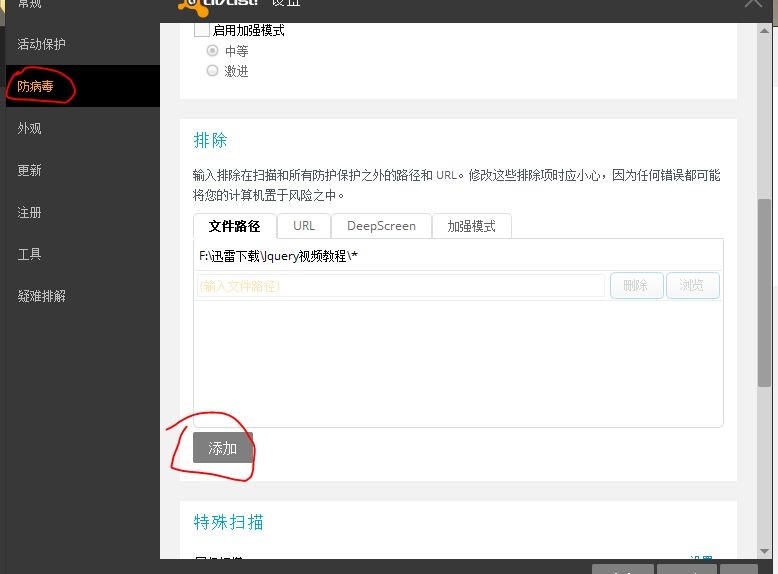Click the scrollbar down arrow
Viewport: 778px width, 574px height.
point(764,551)
